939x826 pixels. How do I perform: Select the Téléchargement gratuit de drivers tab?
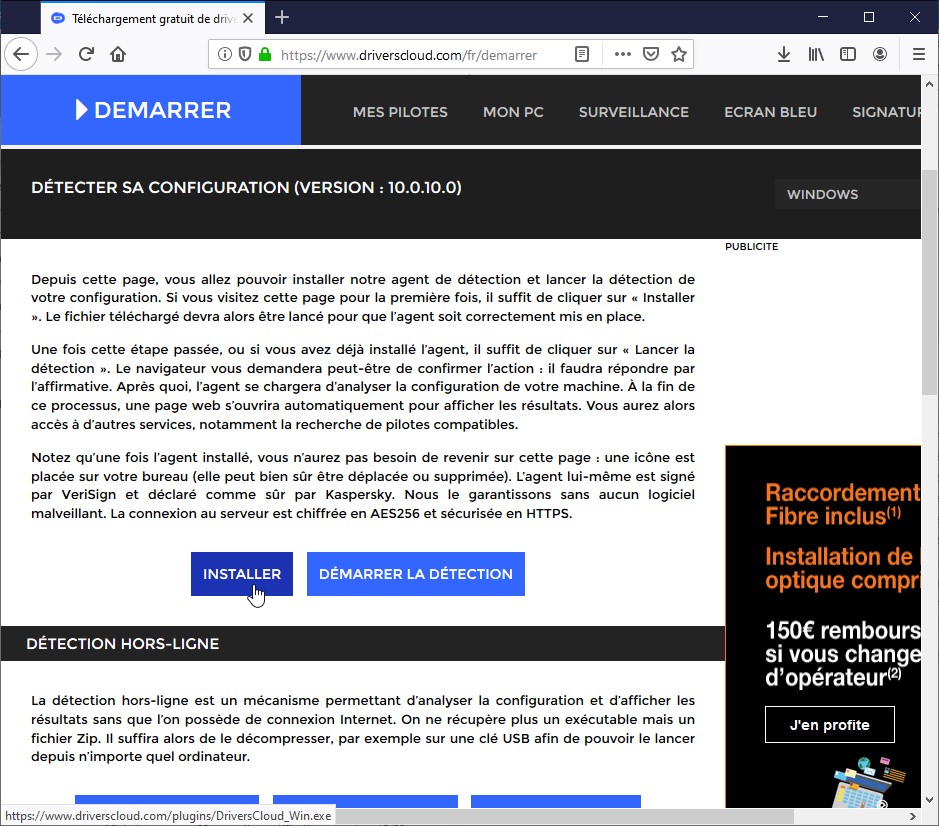tap(153, 18)
